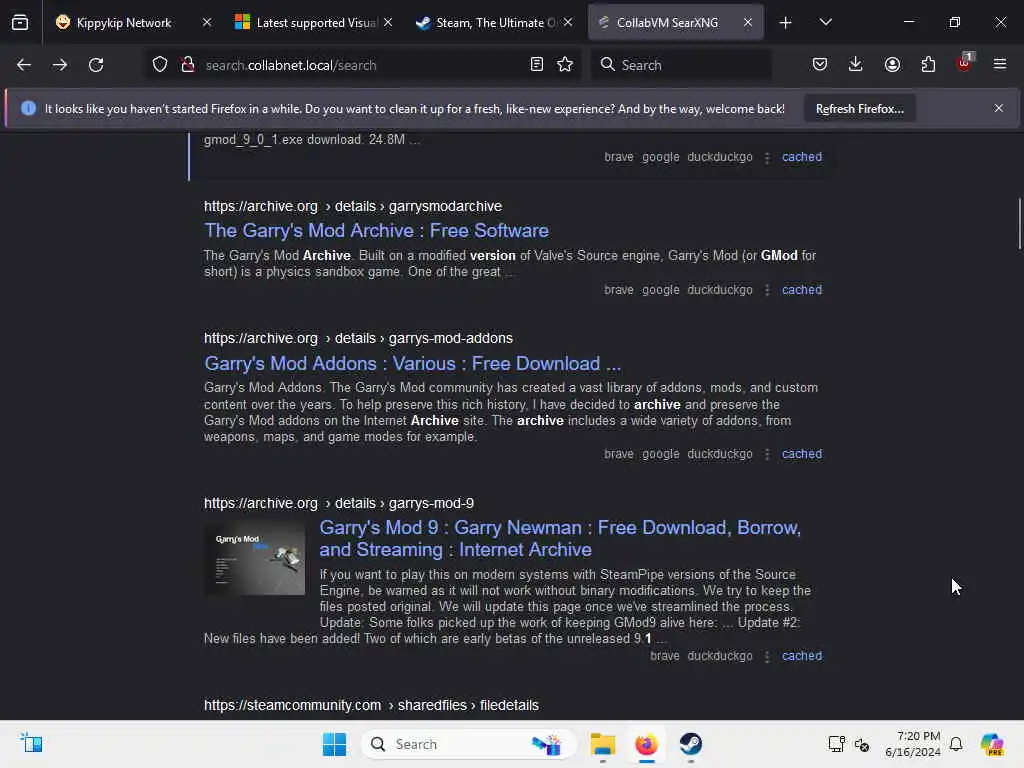Click archive.org garrys-mod-9 URL text
This screenshot has height=768, width=1024.
coord(339,504)
